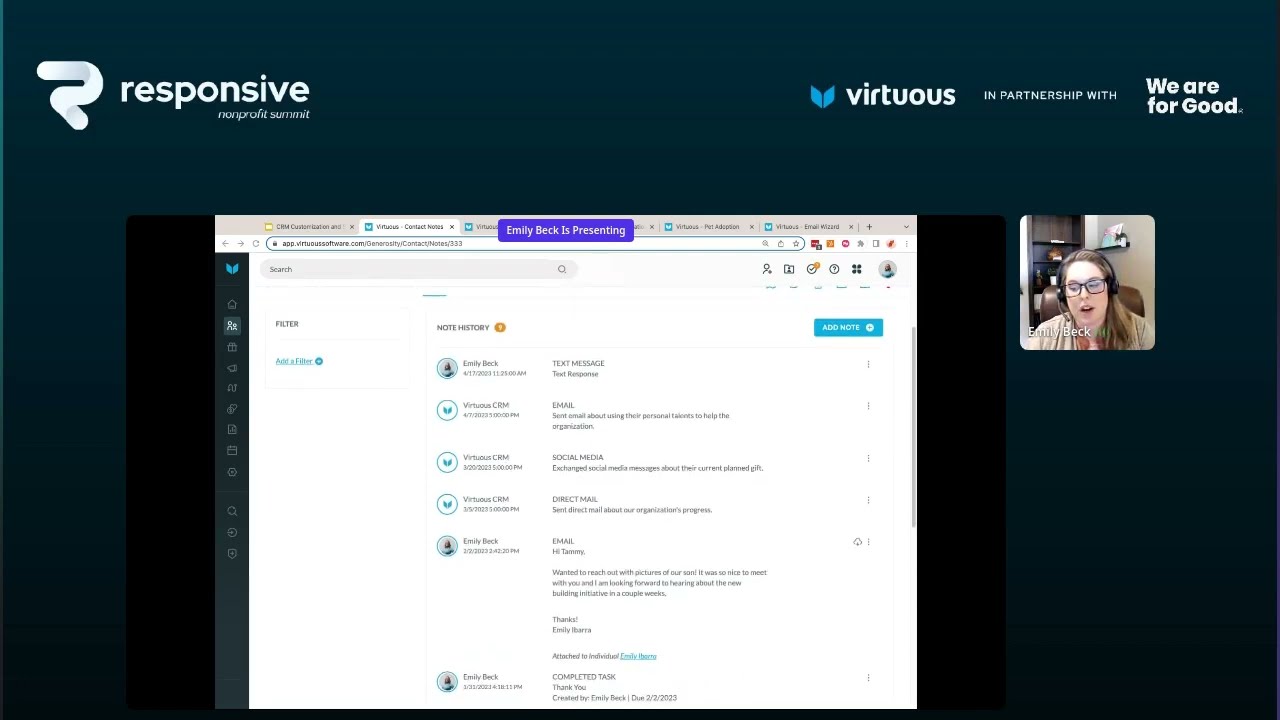Click the add contact icon in header

767,269
